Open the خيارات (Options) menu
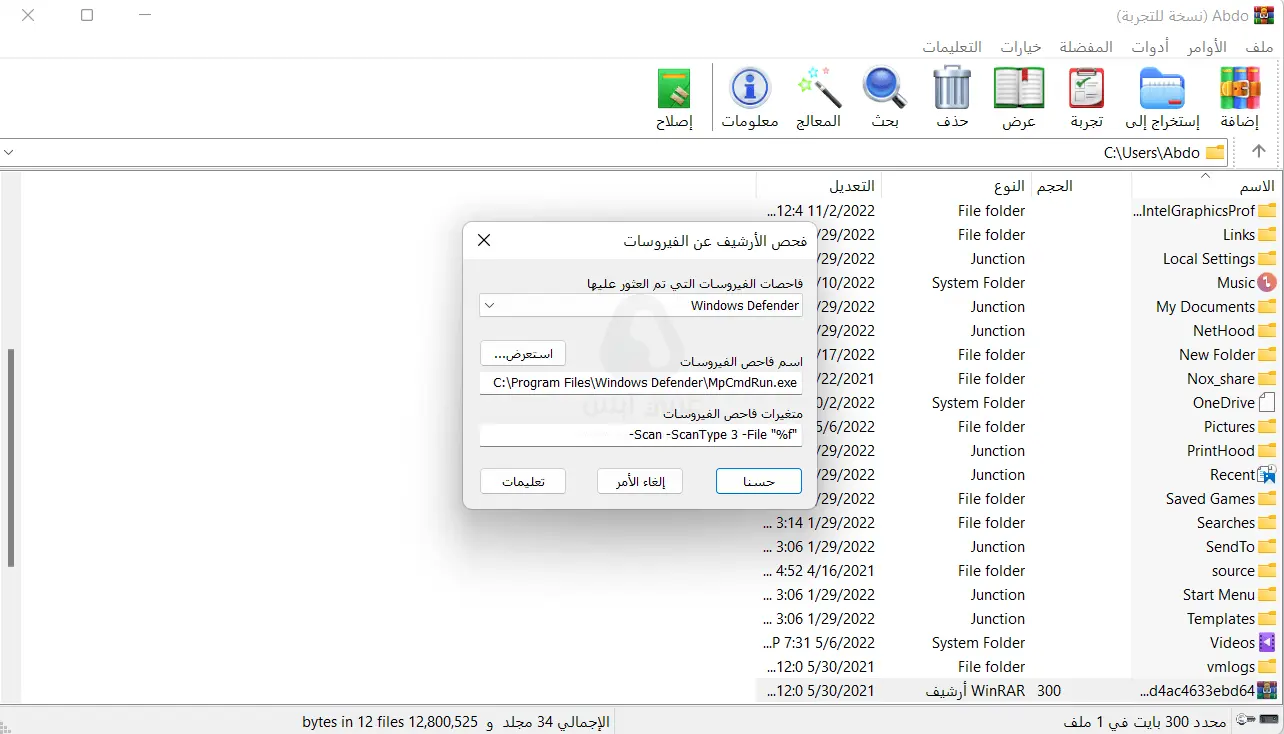 (x=1019, y=46)
